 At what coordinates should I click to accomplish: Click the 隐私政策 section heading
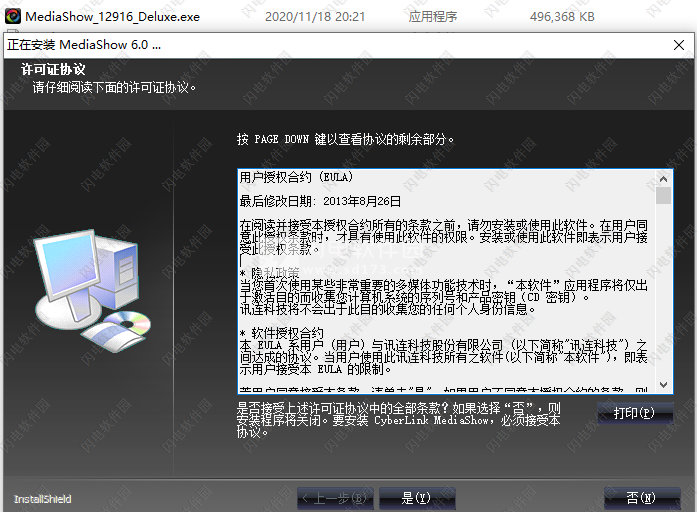click(270, 272)
